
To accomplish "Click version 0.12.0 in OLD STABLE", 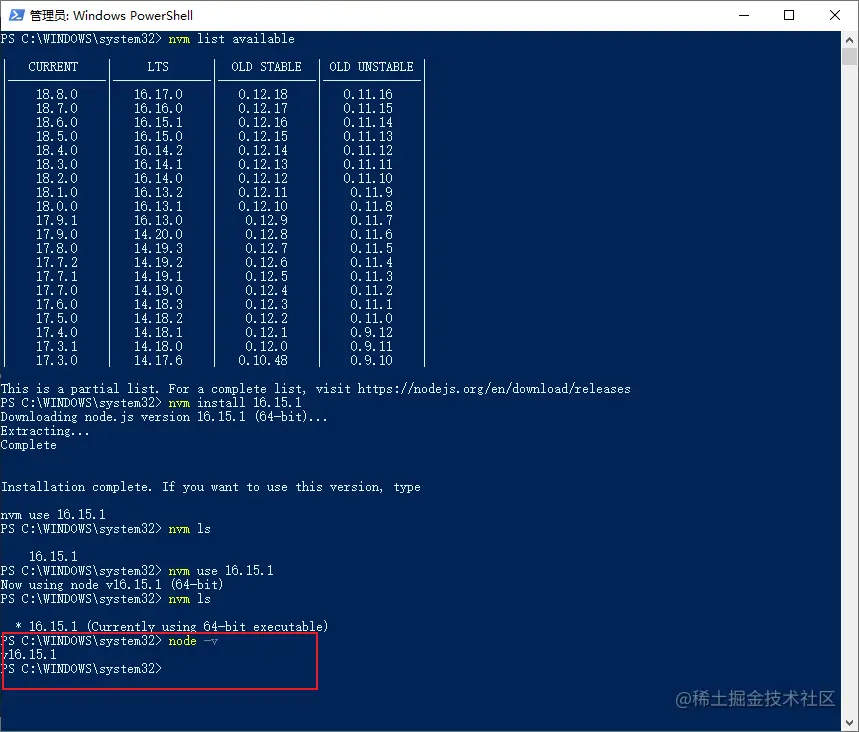I will tap(266, 346).
